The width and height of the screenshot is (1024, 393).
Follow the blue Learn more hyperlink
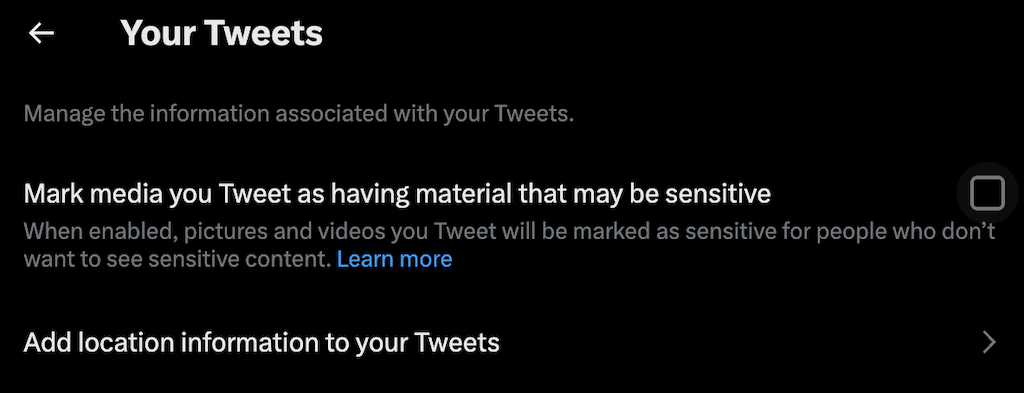tap(394, 259)
